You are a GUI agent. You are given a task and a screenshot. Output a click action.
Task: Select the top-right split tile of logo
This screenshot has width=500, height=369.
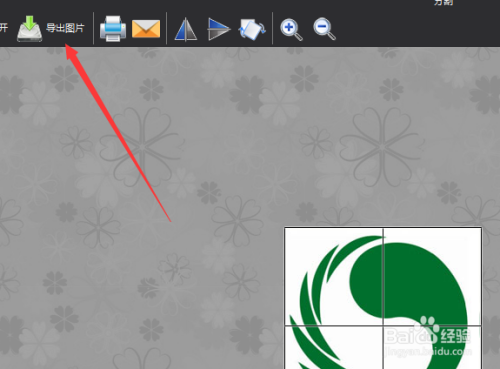(x=432, y=277)
